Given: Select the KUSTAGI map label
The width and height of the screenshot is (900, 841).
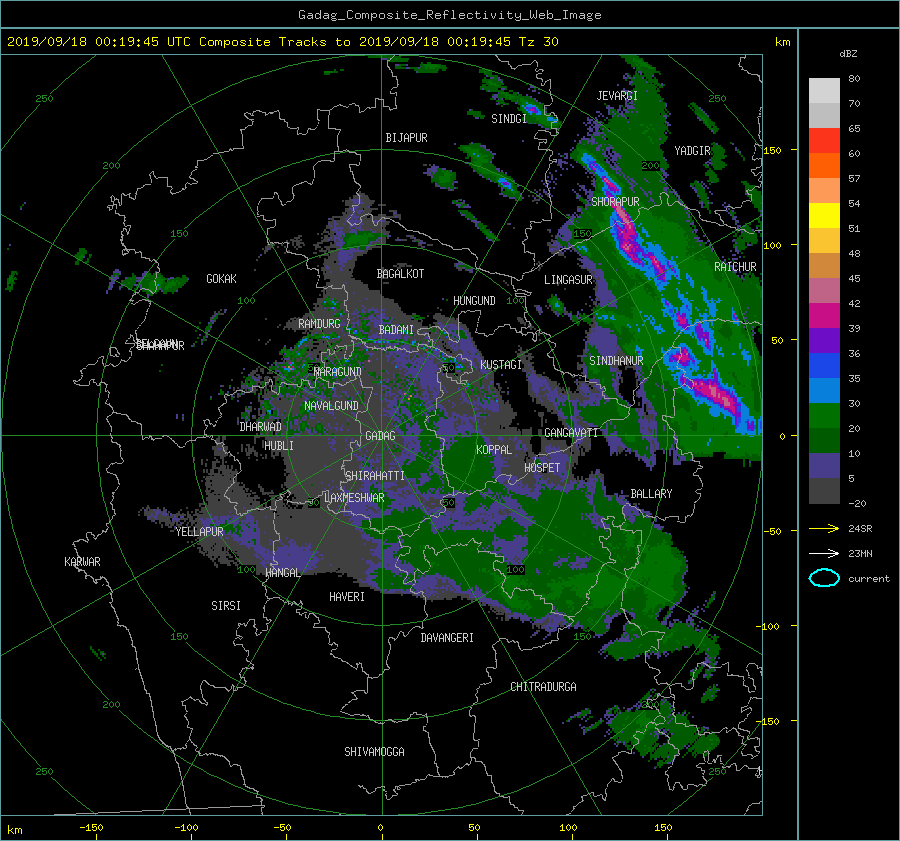Looking at the screenshot, I should point(501,365).
